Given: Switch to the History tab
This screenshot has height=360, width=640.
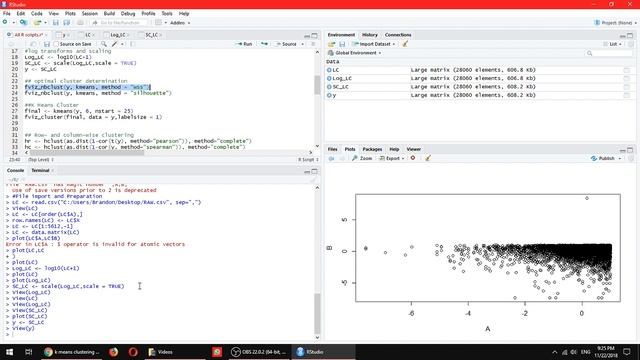Looking at the screenshot, I should pyautogui.click(x=369, y=35).
